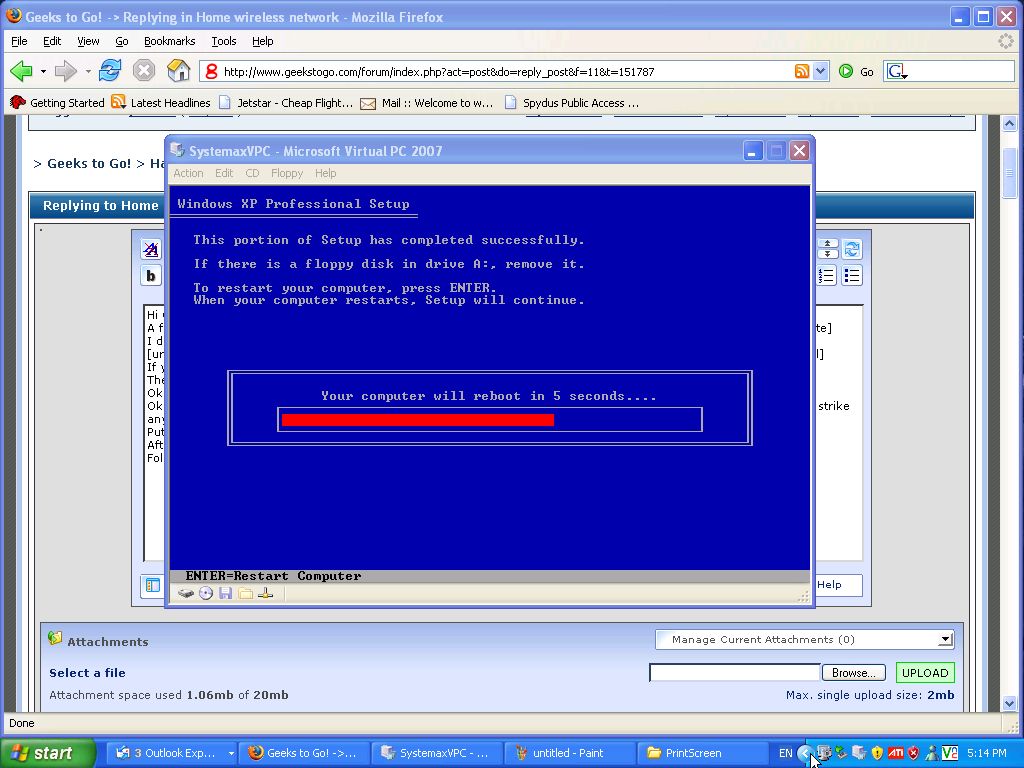
Task: Click the page scrollbar down arrow
Action: click(1009, 703)
